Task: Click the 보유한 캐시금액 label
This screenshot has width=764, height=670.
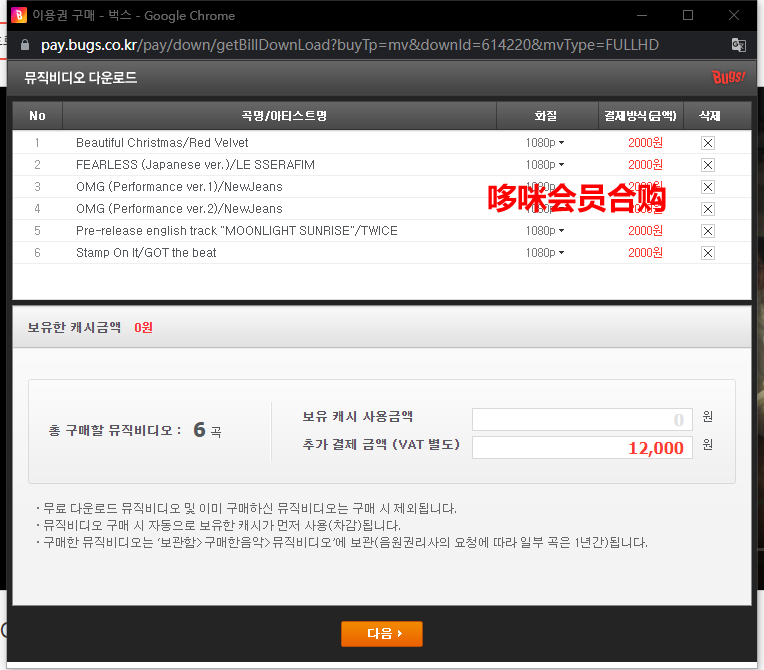Action: [x=74, y=327]
